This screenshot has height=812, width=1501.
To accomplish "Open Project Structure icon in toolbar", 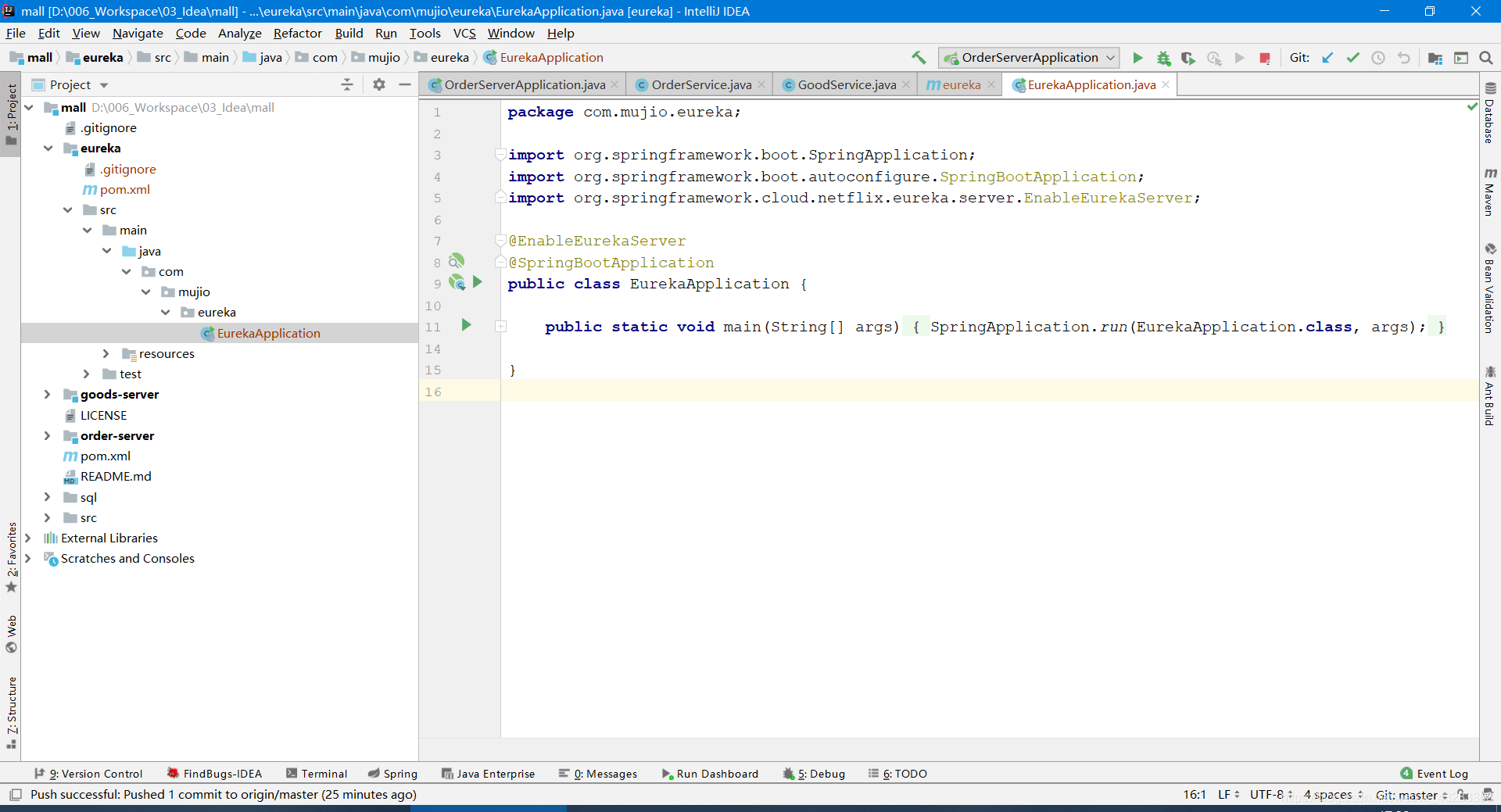I will [1435, 58].
